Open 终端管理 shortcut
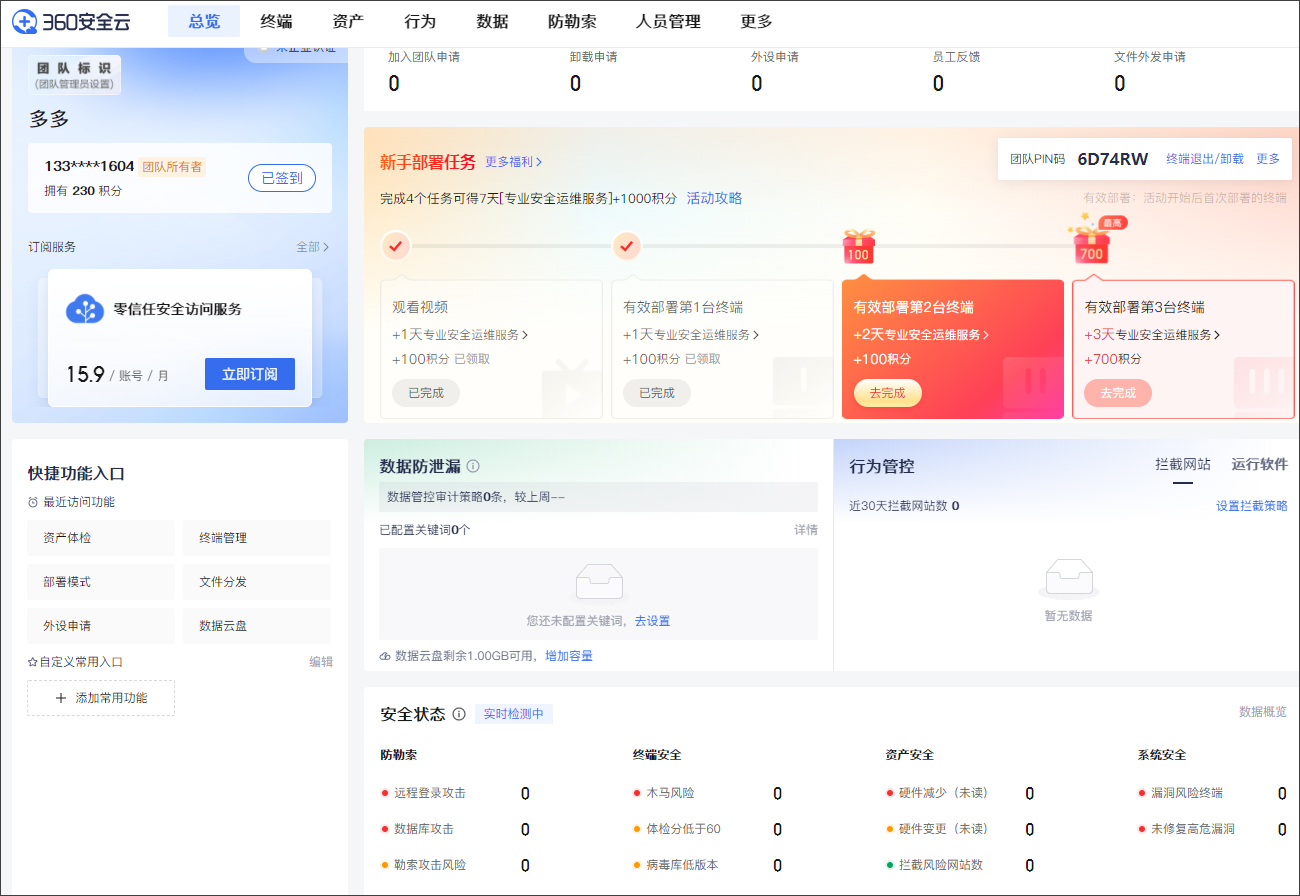 click(257, 538)
